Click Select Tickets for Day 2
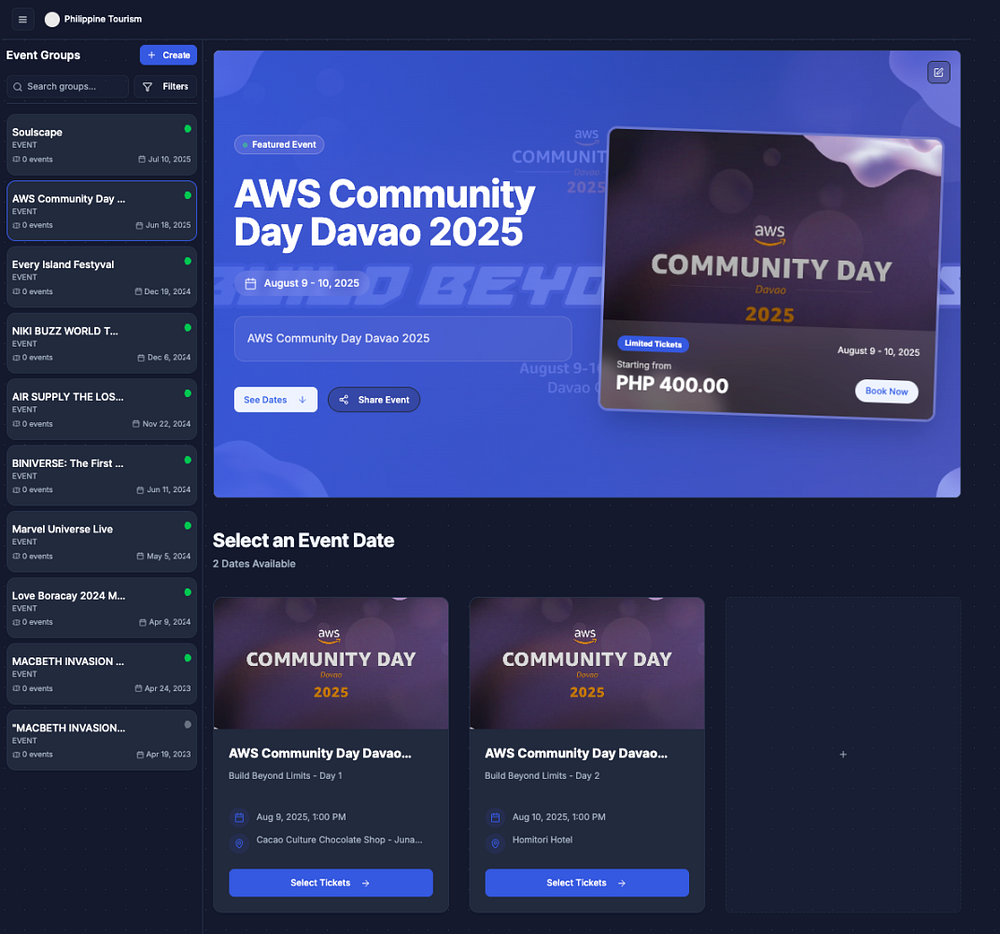The width and height of the screenshot is (1000, 934). pos(587,883)
